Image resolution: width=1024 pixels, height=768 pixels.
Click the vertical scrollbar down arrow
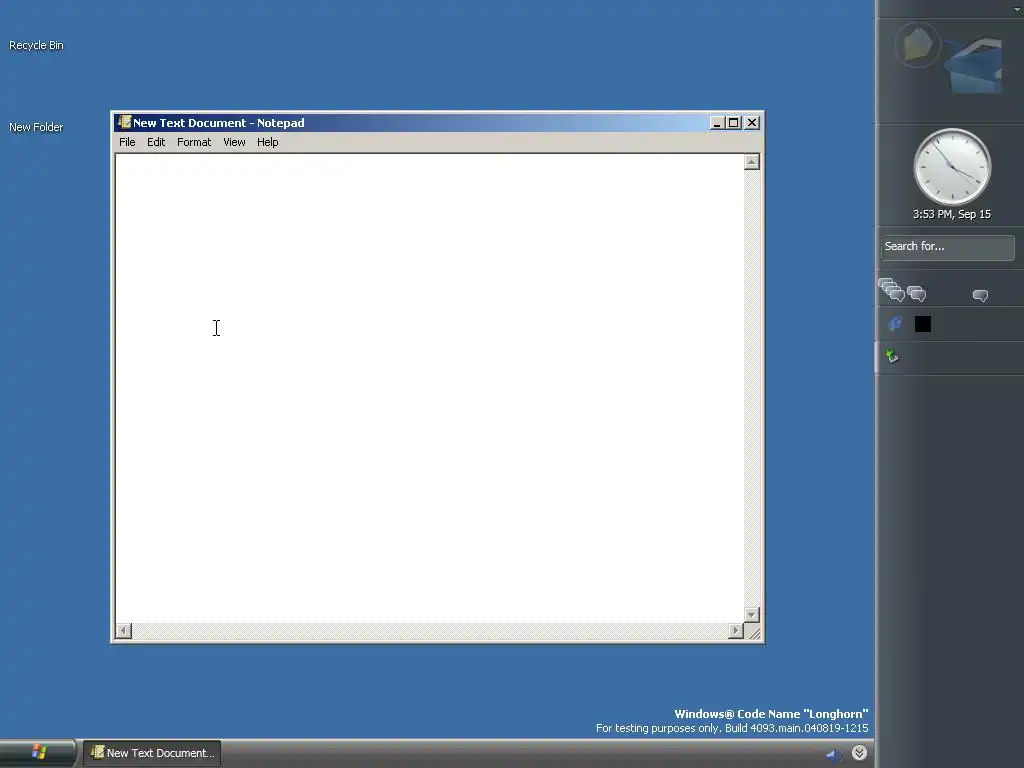tap(752, 615)
